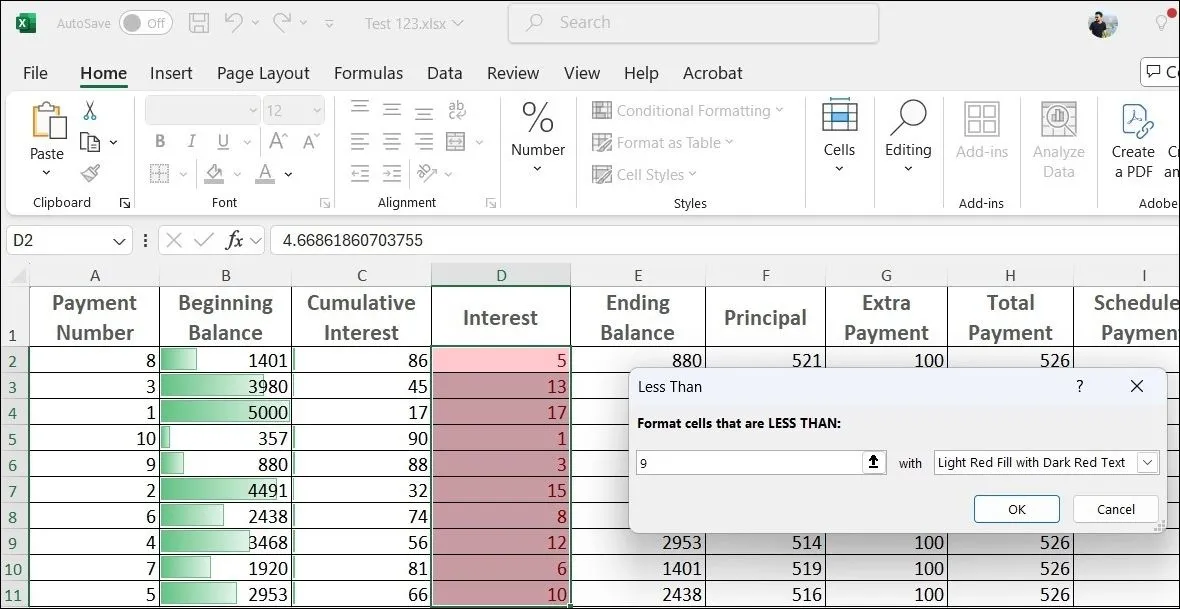Screen dimensions: 1180x609
Task: Open the user account picture
Action: (1102, 24)
